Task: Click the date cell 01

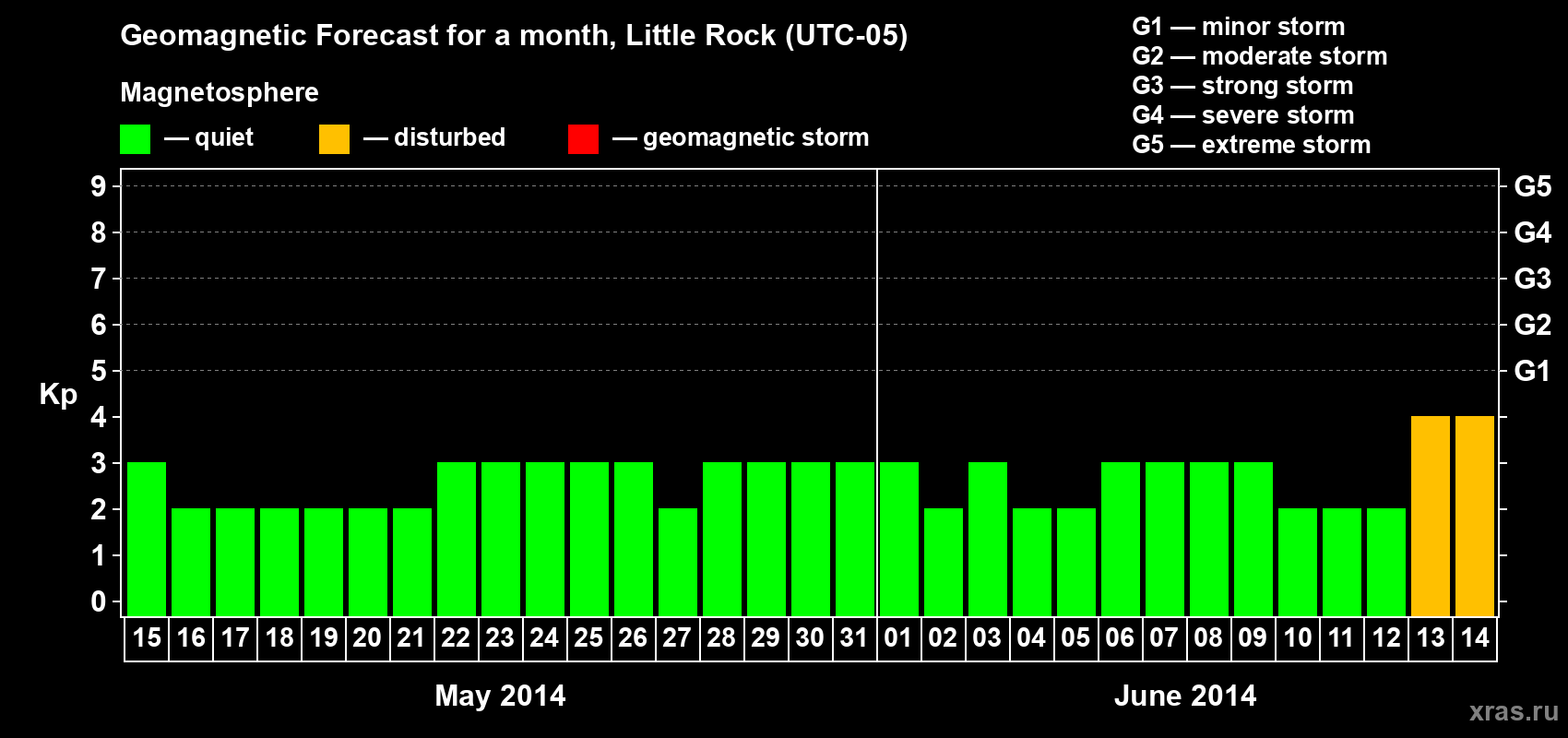Action: (899, 638)
